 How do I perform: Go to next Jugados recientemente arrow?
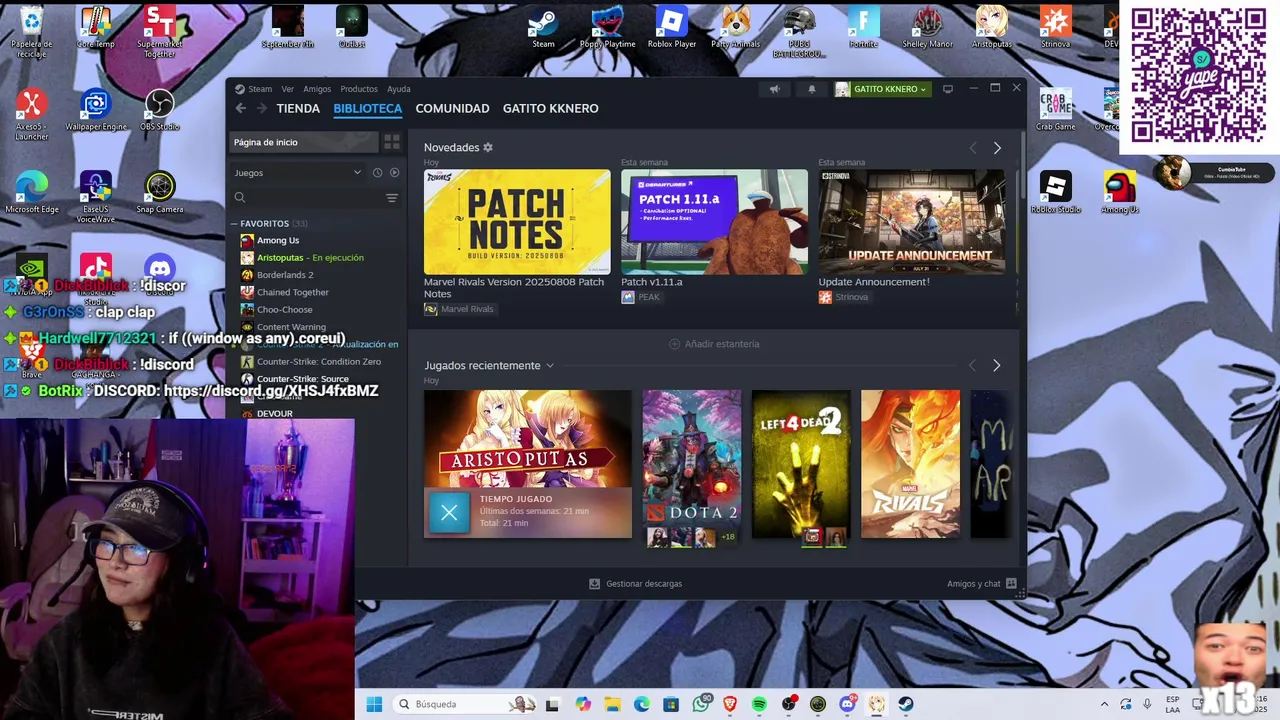coord(996,366)
